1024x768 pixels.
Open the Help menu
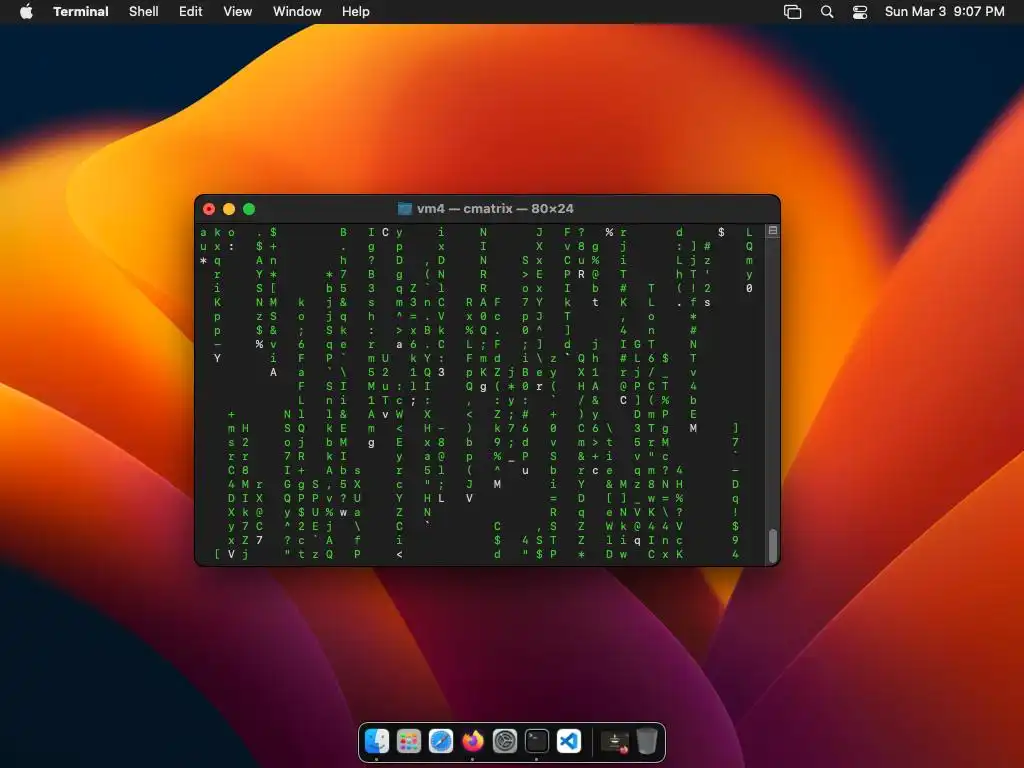pyautogui.click(x=355, y=12)
